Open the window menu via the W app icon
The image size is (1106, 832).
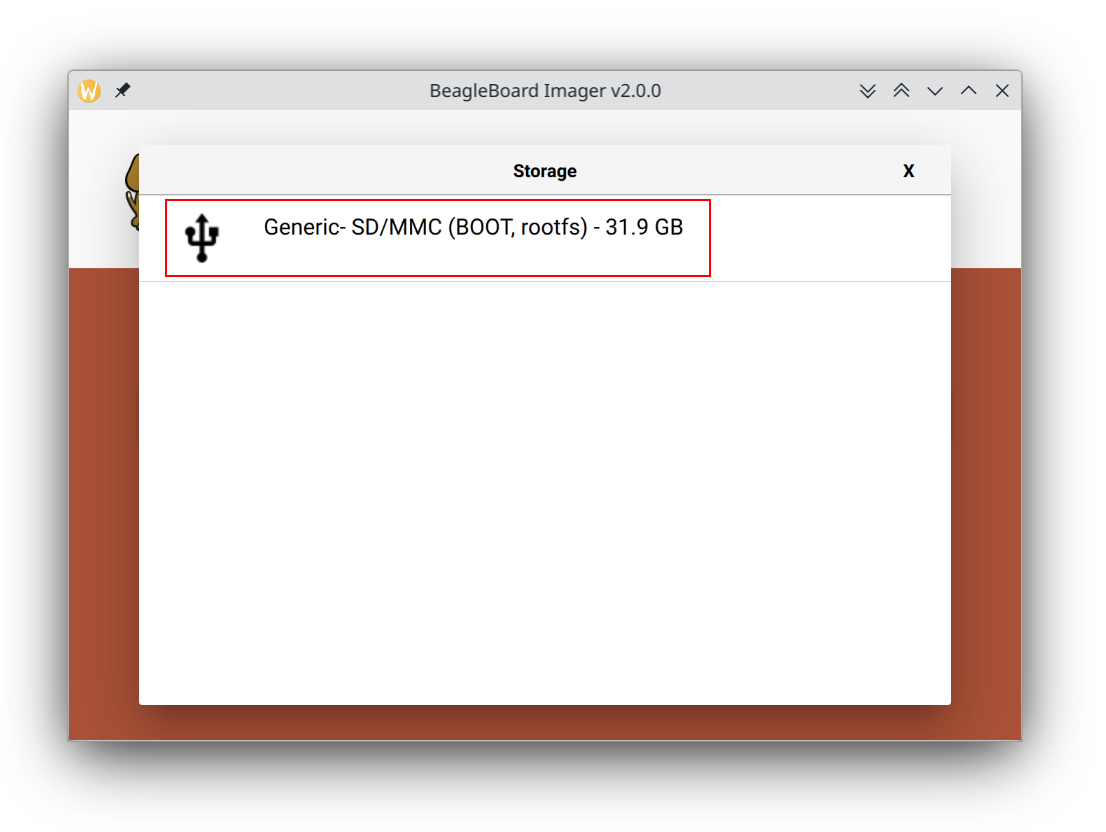[90, 91]
